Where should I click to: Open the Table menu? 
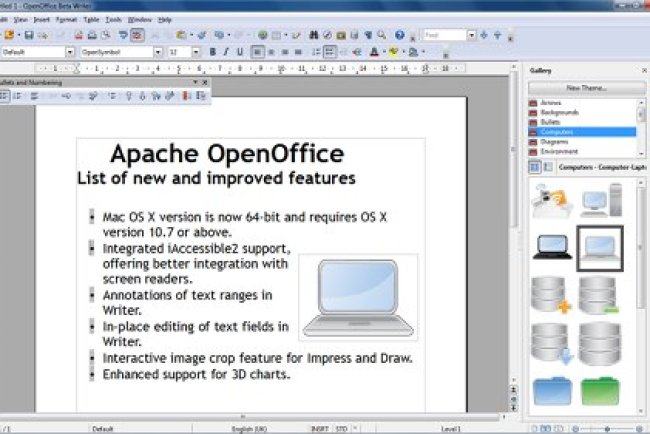point(91,19)
